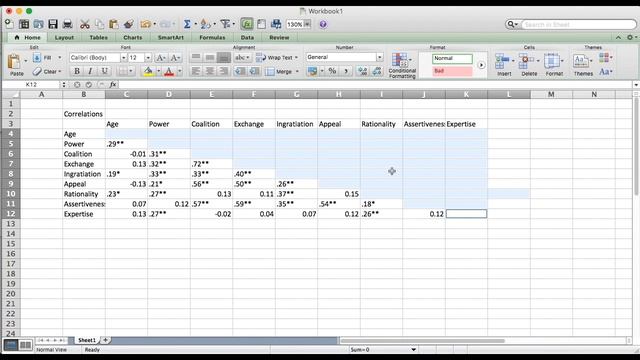Align text left in the Alignment group

[196, 71]
